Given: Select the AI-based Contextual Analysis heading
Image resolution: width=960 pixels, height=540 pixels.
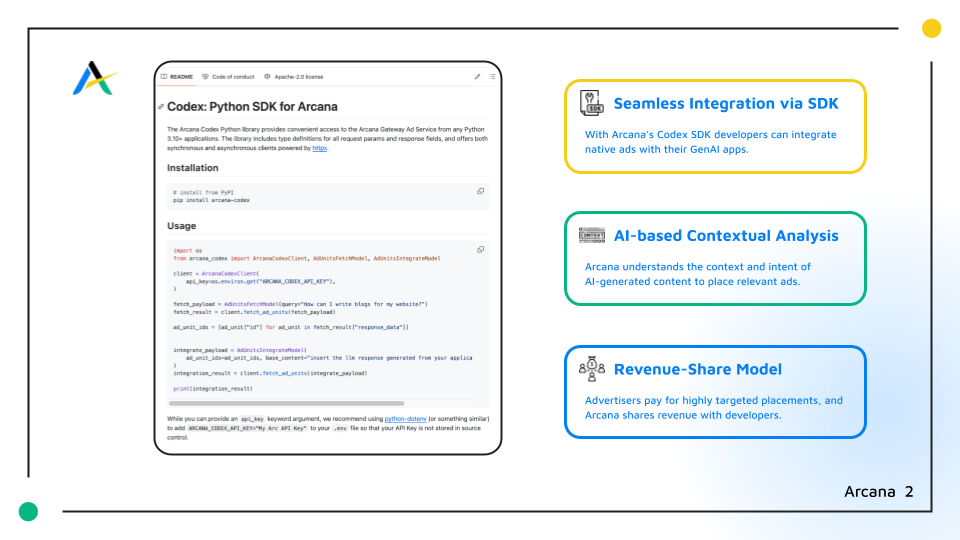Looking at the screenshot, I should coord(726,236).
